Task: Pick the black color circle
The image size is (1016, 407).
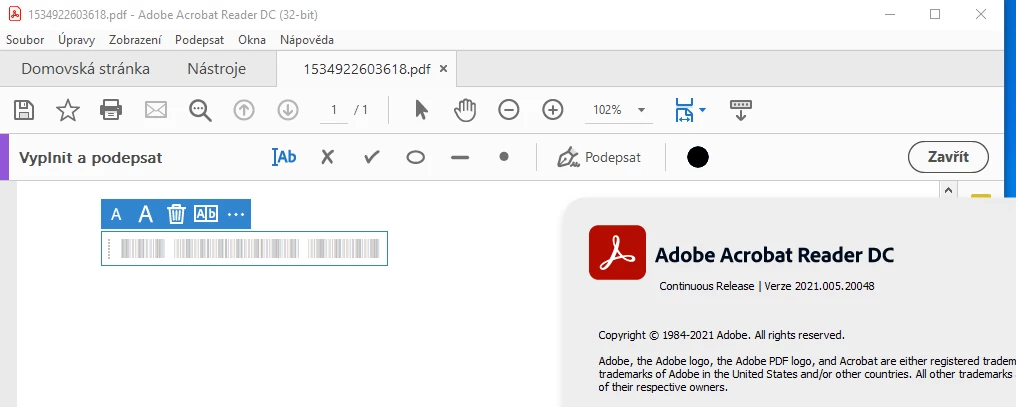Action: click(698, 157)
